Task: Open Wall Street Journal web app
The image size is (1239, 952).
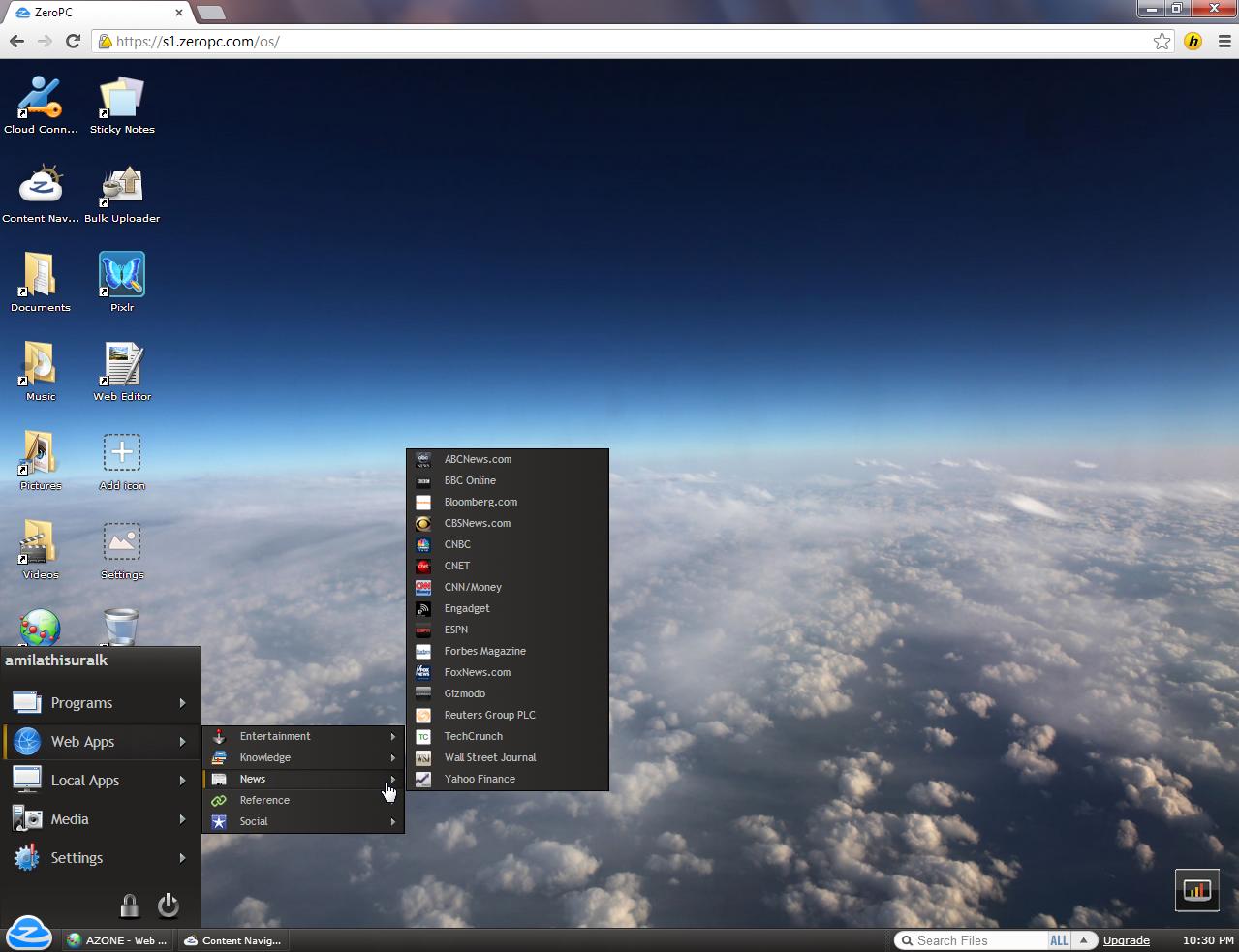Action: tap(508, 757)
